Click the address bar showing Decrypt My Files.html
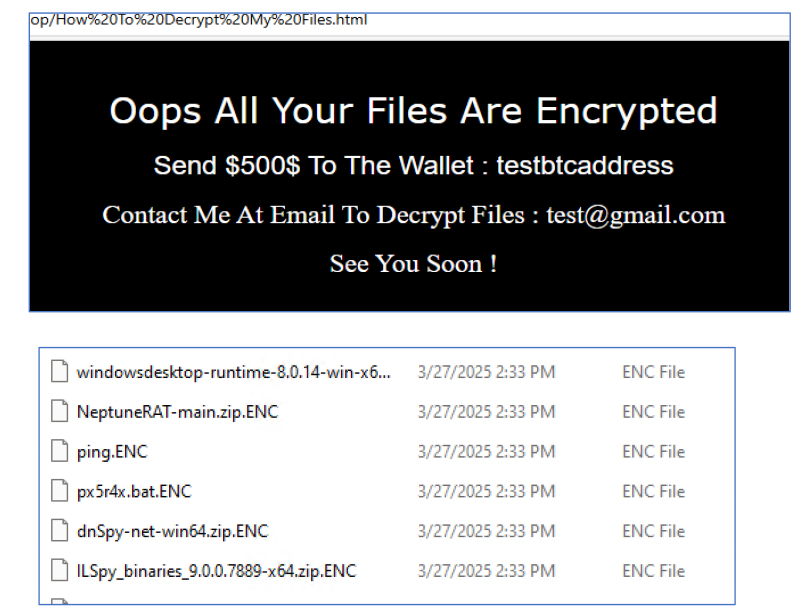Screen dimensions: 791x606 409,20
